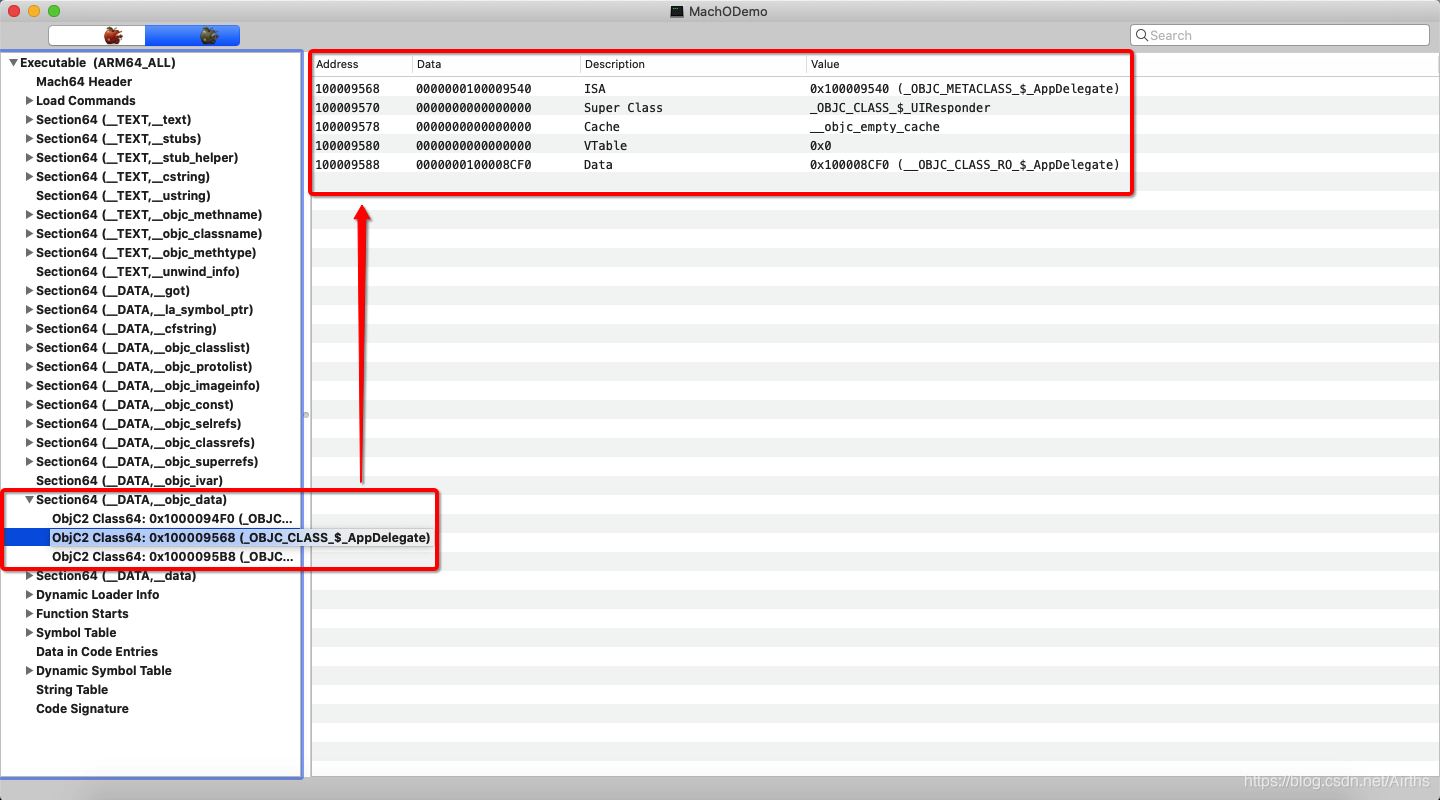Sort by the Data column header
Viewport: 1440px width, 800px height.
(496, 64)
